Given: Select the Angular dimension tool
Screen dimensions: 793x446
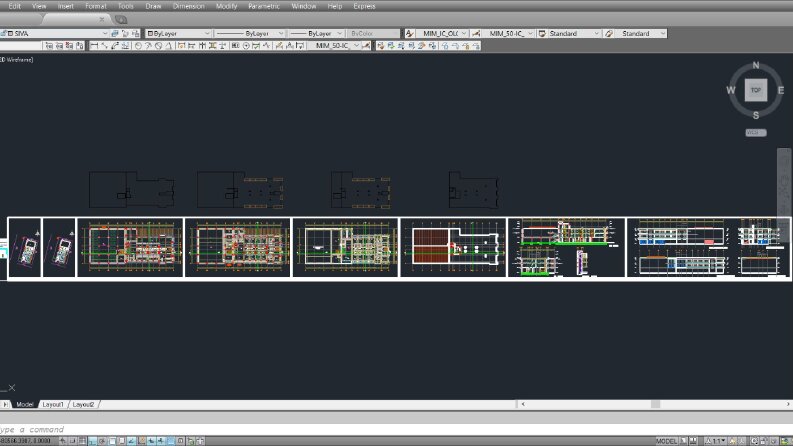Looking at the screenshot, I should pos(168,46).
